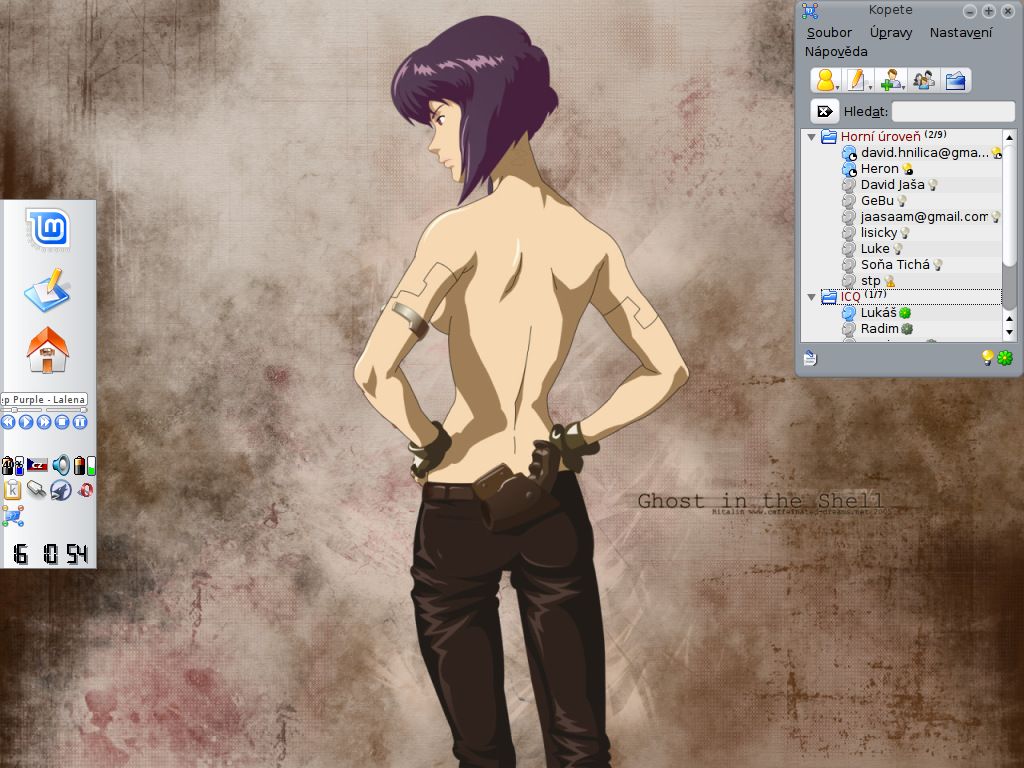Click the status message note icon in Kopete statusbar
Viewport: 1024px width, 768px height.
810,358
